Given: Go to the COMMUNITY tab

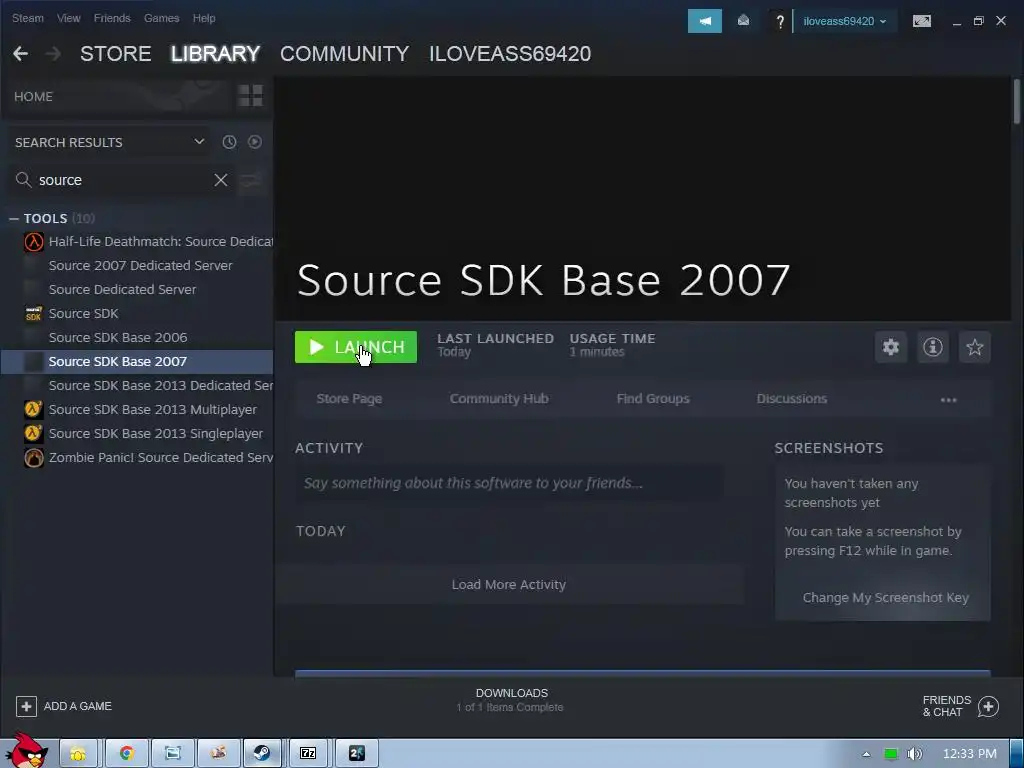Looking at the screenshot, I should pos(344,54).
